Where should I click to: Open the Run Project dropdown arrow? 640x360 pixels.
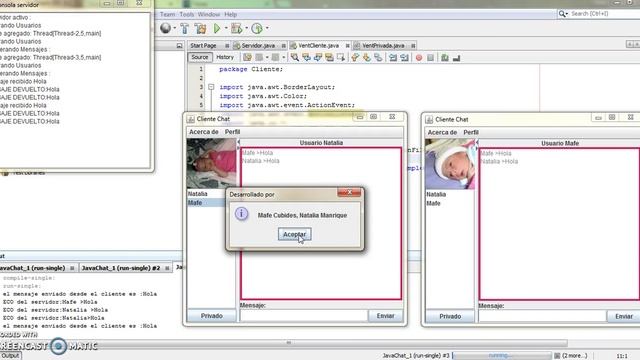[x=226, y=28]
